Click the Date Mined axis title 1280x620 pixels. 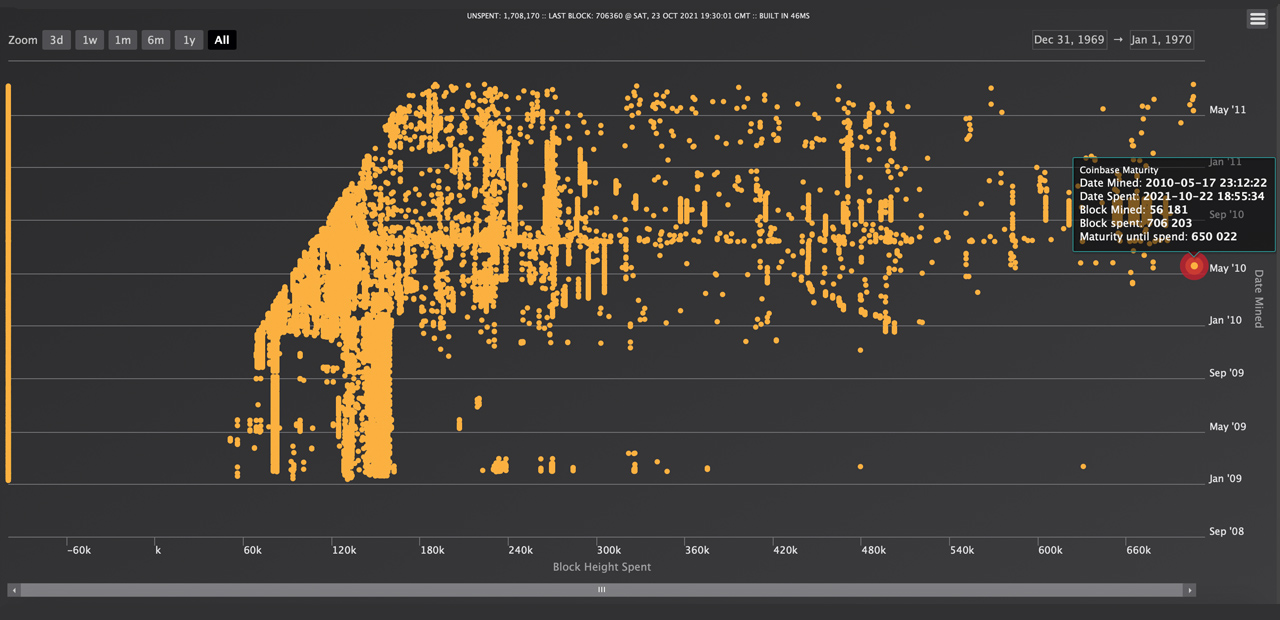[x=1259, y=299]
